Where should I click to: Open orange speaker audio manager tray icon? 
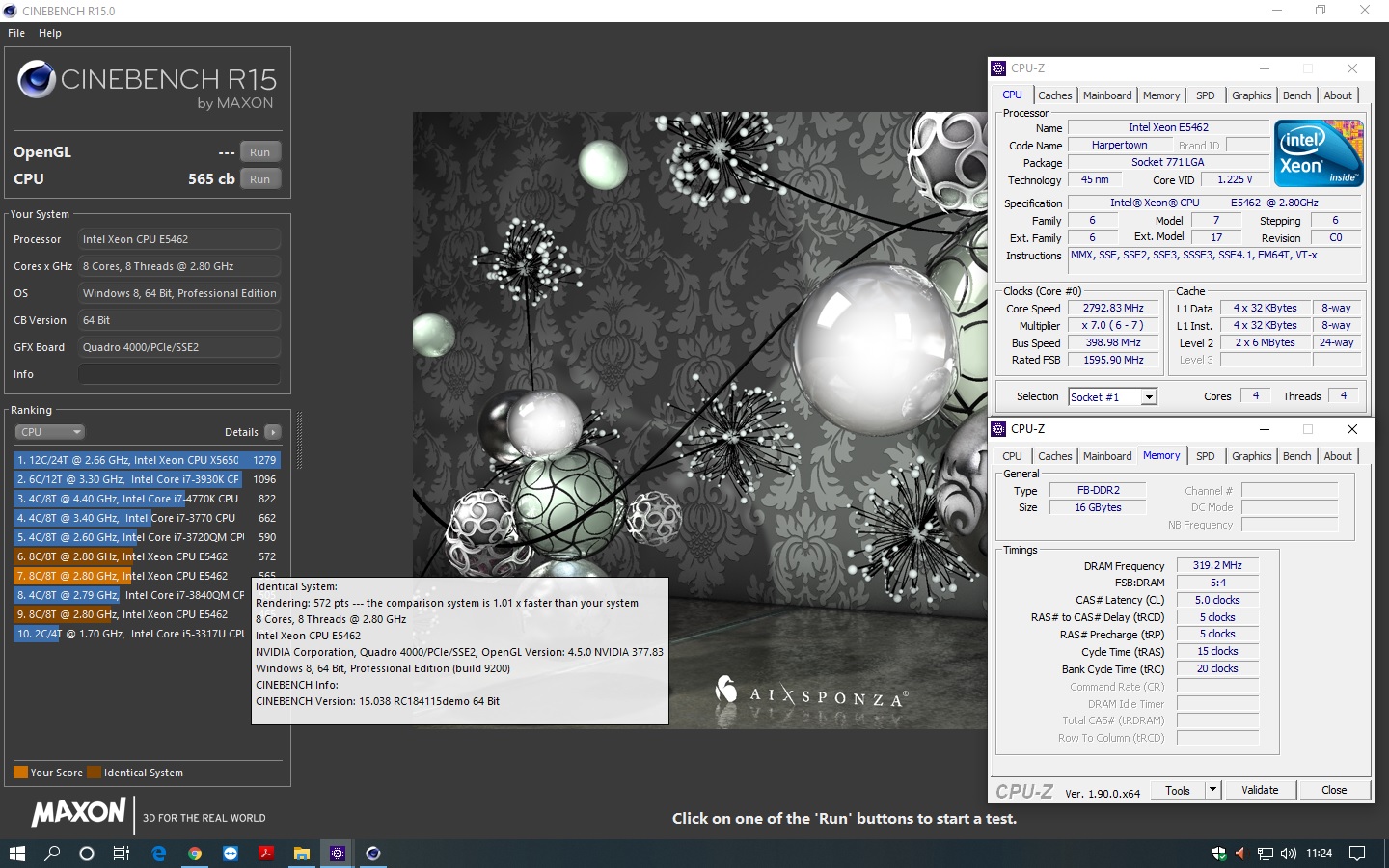[1240, 854]
